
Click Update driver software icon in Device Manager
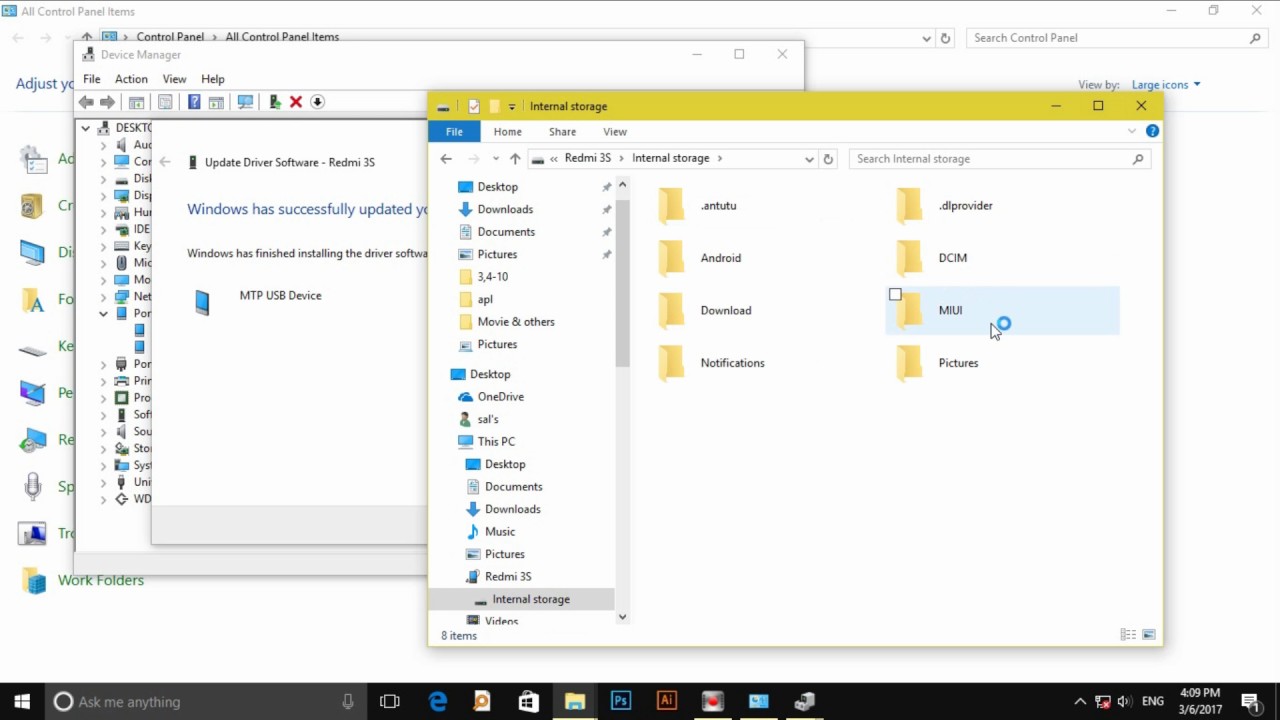pos(275,102)
